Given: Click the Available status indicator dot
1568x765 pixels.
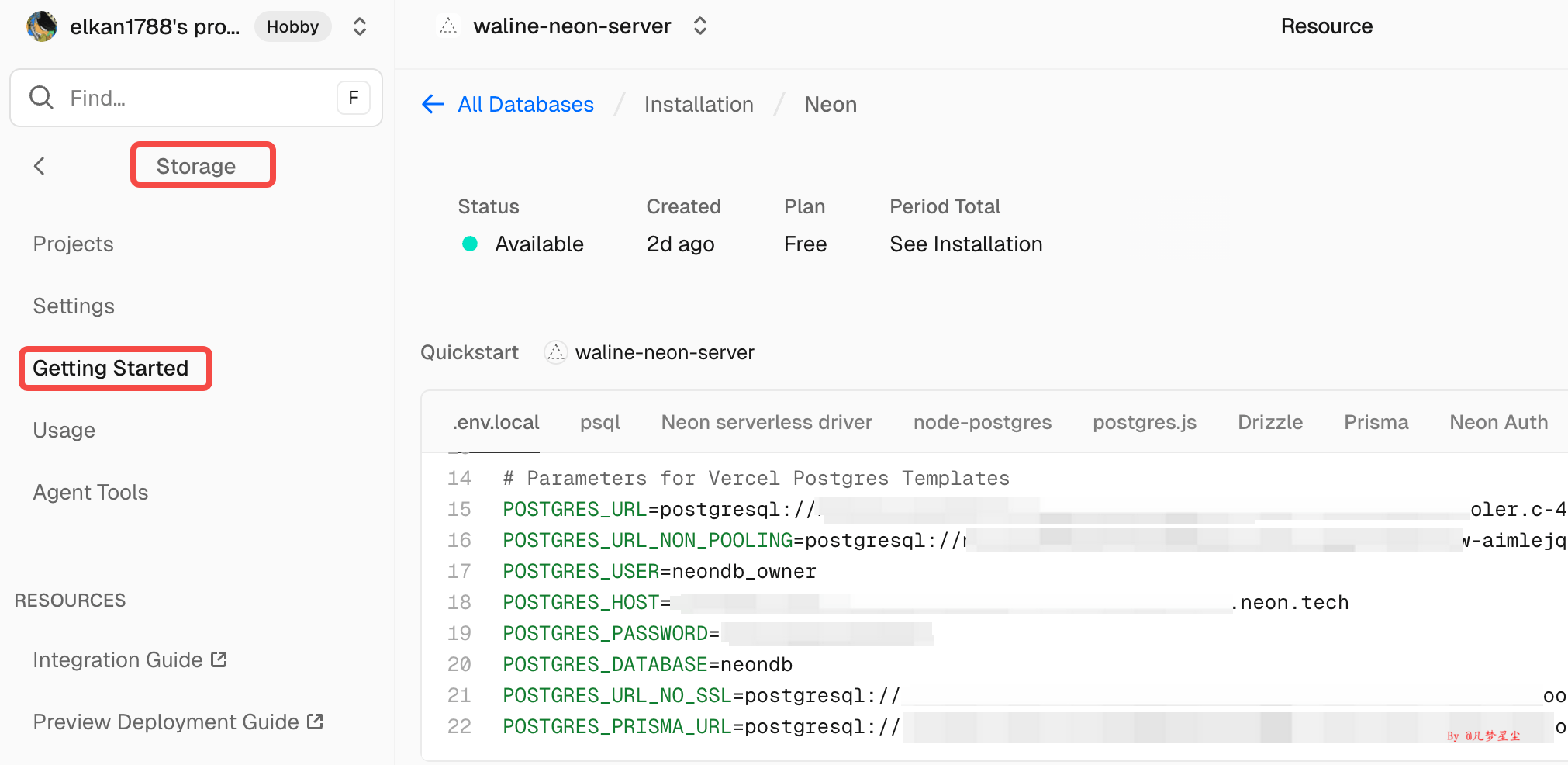Looking at the screenshot, I should pyautogui.click(x=470, y=244).
